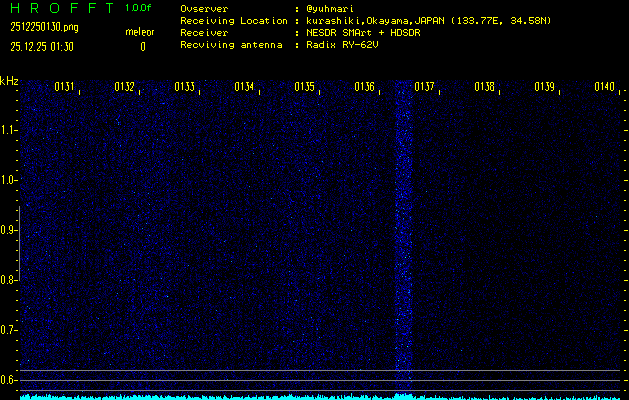
Task: Click time marker 0132
Action: 124,87
